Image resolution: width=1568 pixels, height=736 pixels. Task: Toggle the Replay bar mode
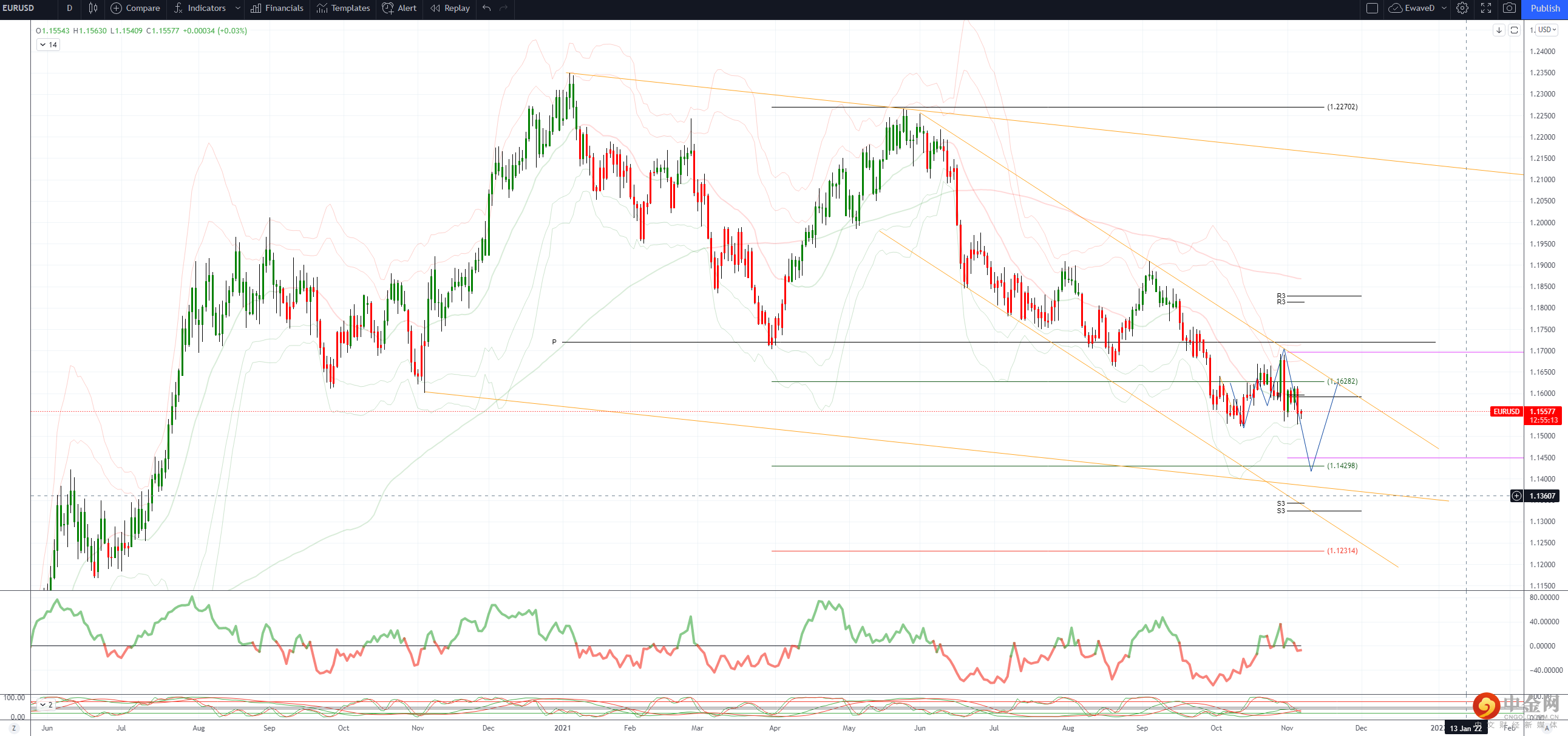(x=450, y=8)
